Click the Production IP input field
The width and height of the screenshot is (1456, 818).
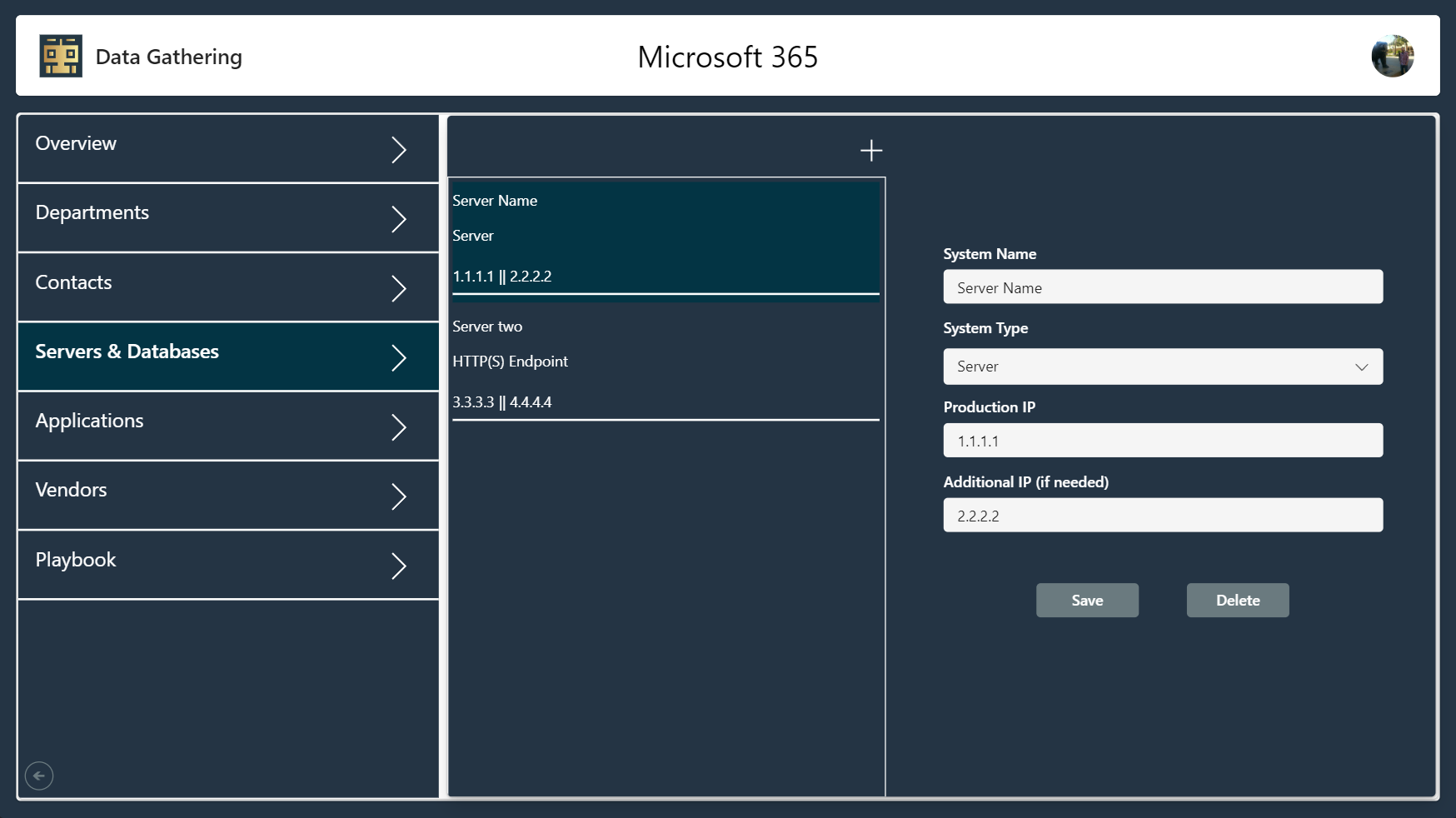pos(1163,440)
